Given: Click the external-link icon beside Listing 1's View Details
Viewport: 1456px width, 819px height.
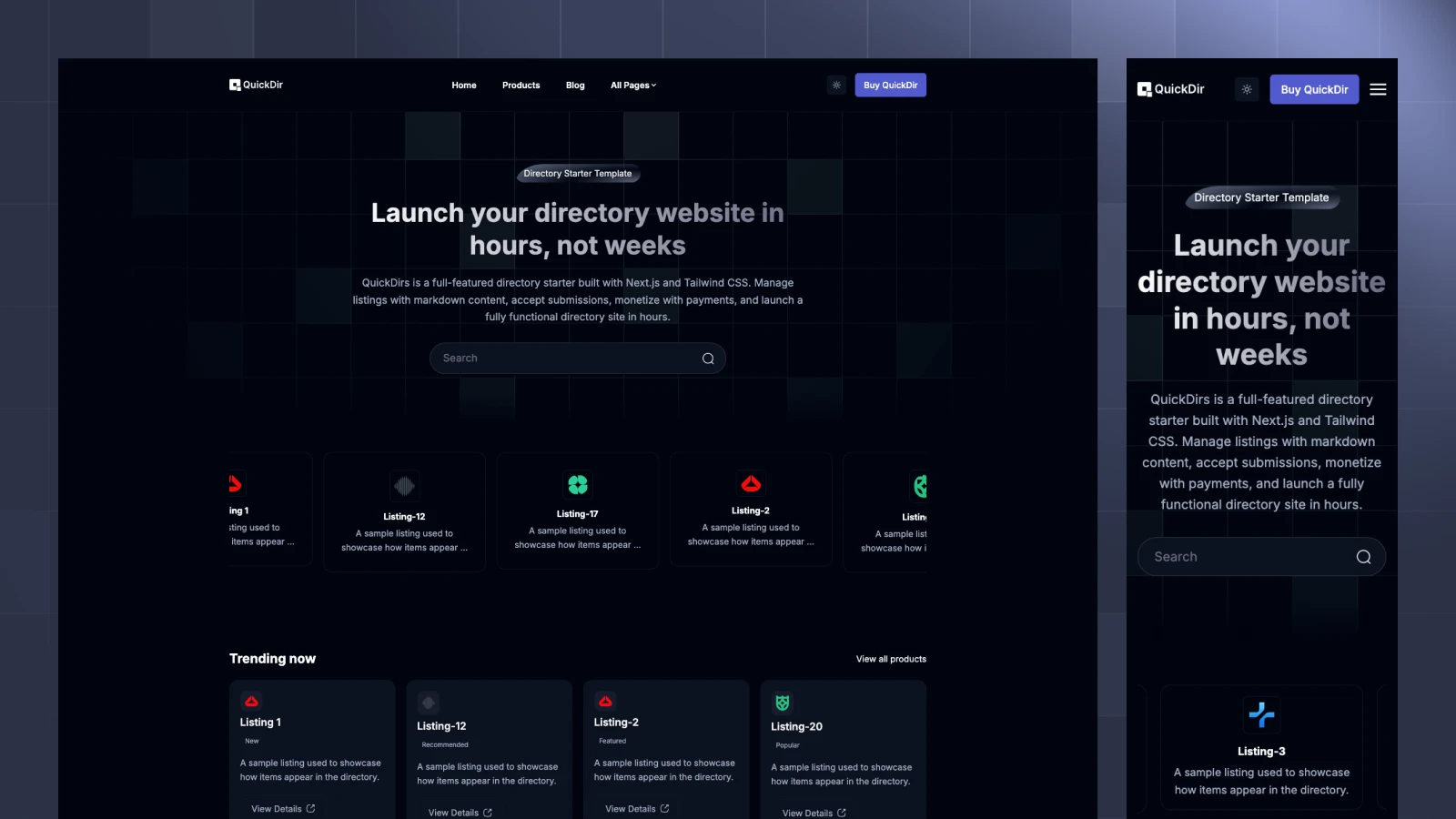Looking at the screenshot, I should pyautogui.click(x=309, y=808).
